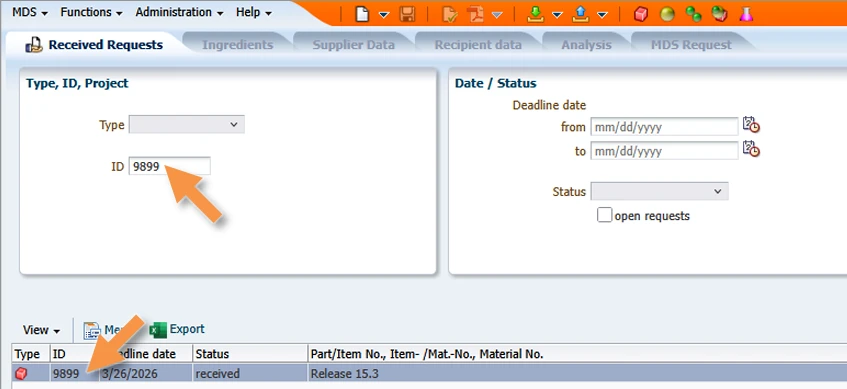Click the document check icon with green tick
The image size is (847, 389).
coord(449,14)
